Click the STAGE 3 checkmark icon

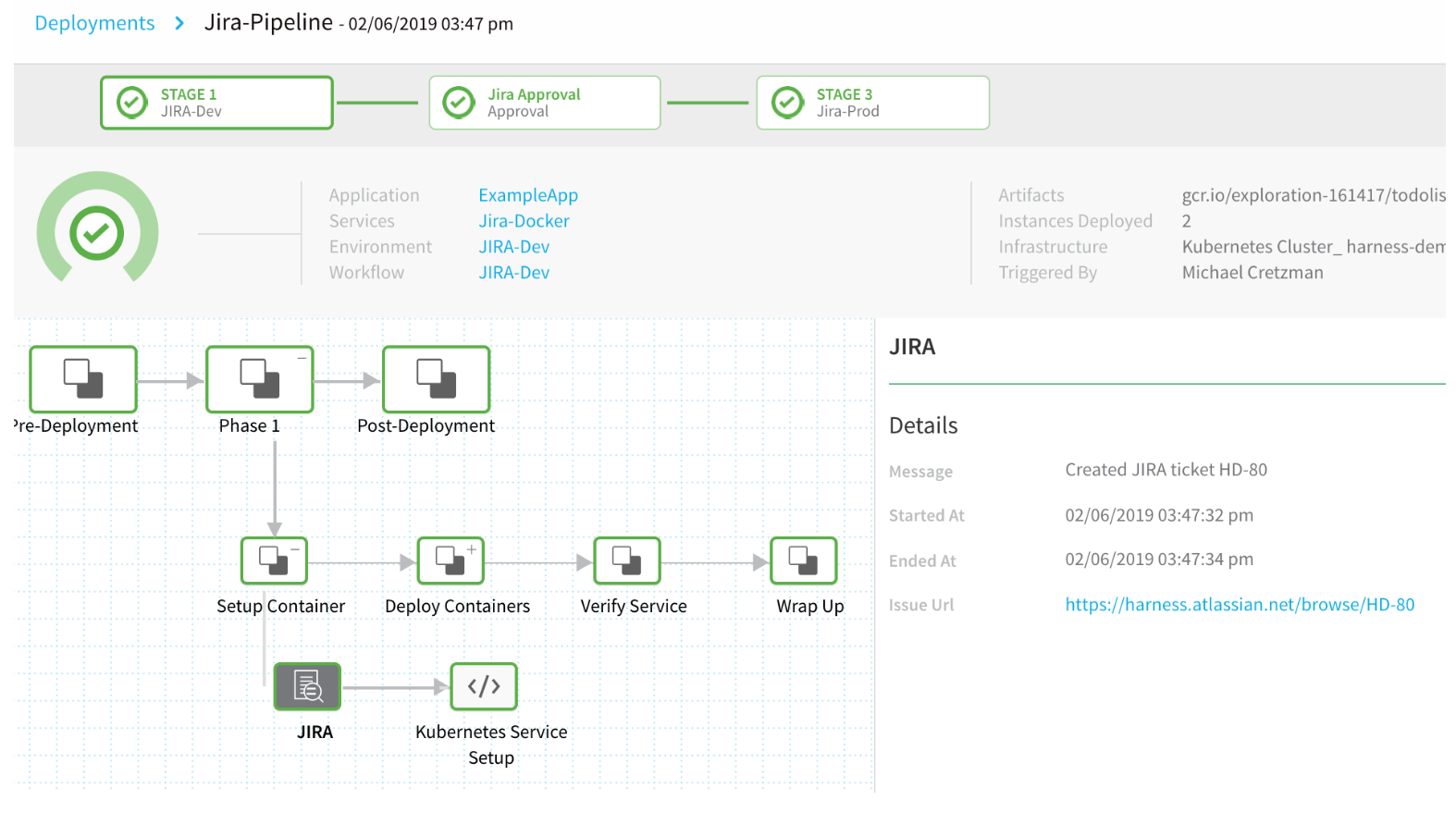coord(788,103)
